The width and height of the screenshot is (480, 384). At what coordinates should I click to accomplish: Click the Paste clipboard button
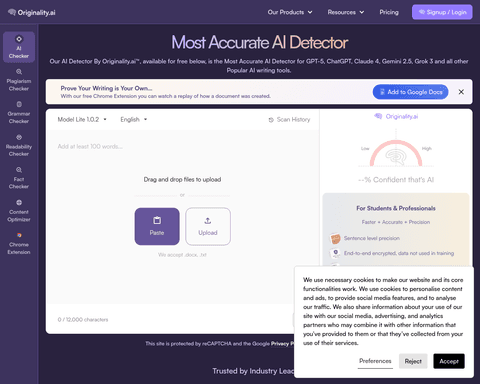pos(157,226)
